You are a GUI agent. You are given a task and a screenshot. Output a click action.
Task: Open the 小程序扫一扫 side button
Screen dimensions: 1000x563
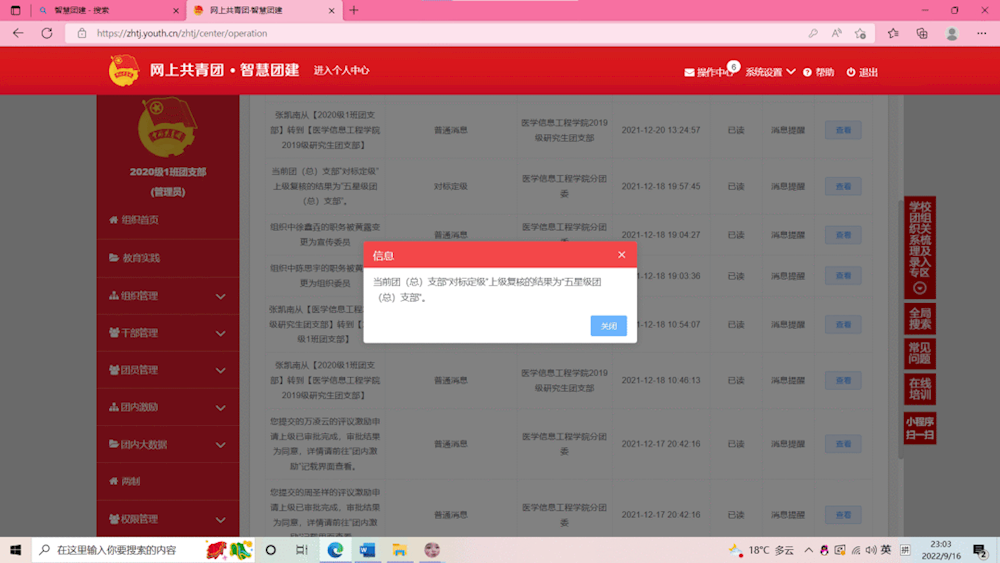pos(920,428)
